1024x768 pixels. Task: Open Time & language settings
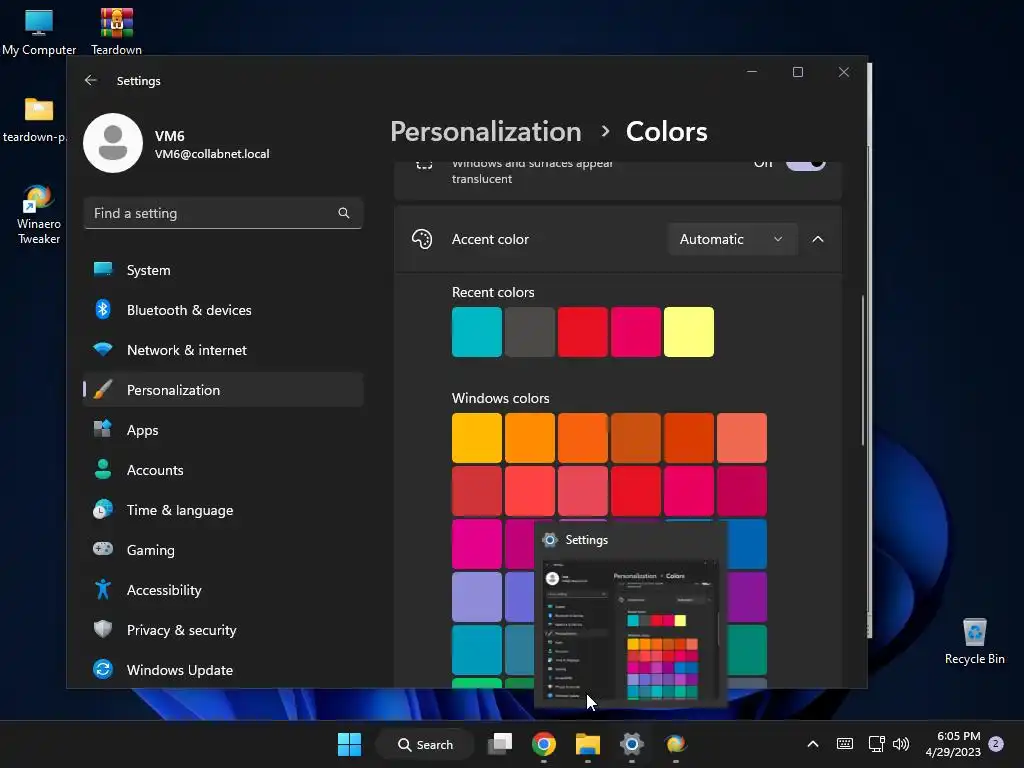point(223,510)
